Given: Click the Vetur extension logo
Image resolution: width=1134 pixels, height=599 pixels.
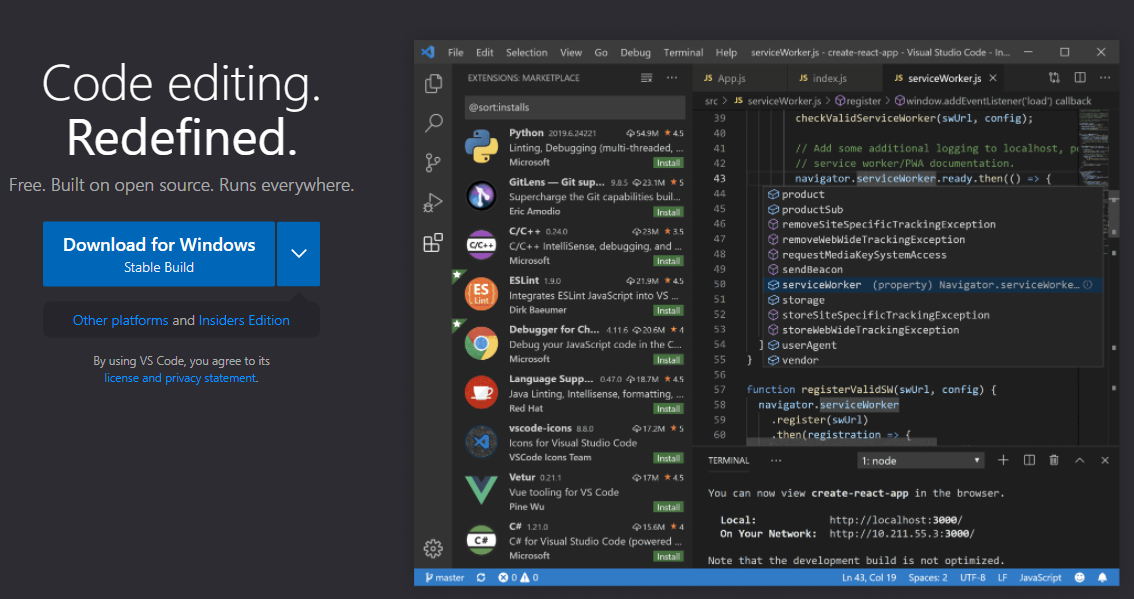Looking at the screenshot, I should pos(482,490).
